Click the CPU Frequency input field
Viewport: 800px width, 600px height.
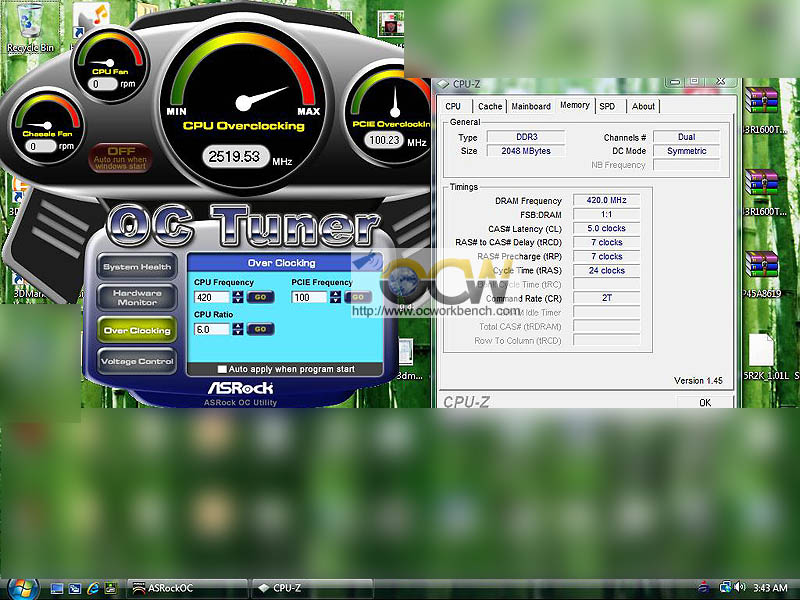click(x=212, y=297)
